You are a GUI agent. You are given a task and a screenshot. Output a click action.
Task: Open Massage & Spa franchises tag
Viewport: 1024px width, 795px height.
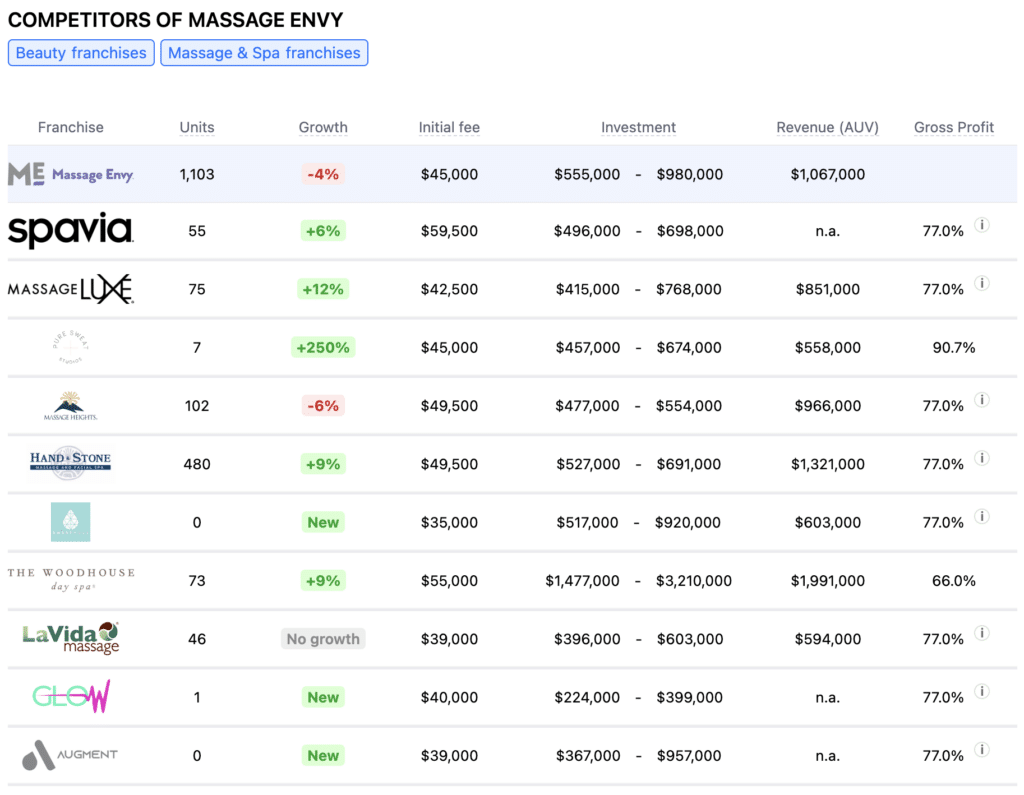[264, 53]
